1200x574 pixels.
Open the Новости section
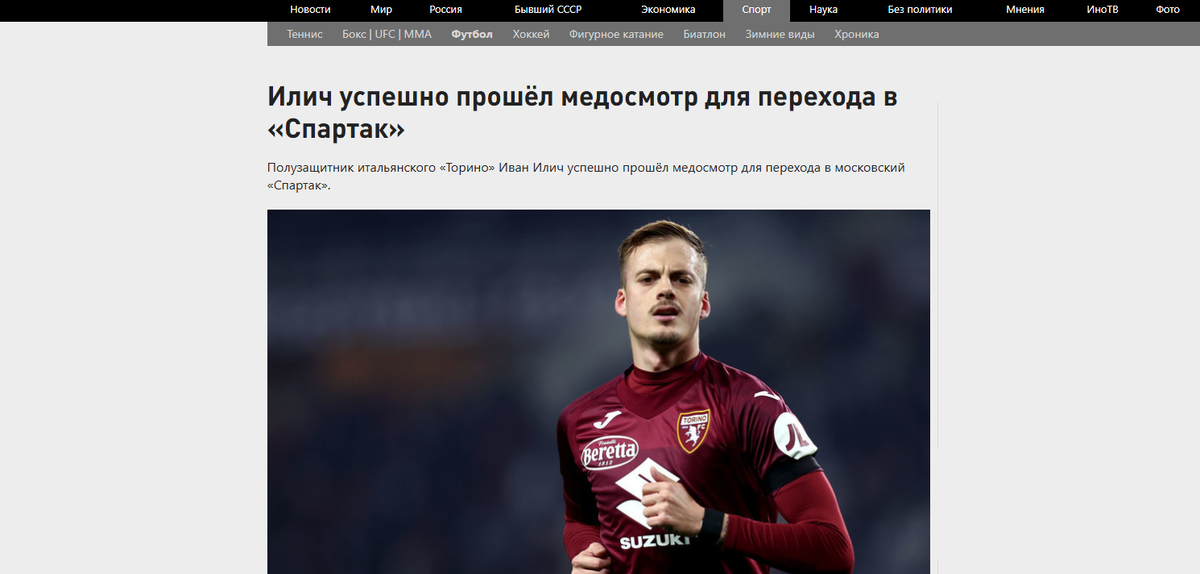[310, 9]
